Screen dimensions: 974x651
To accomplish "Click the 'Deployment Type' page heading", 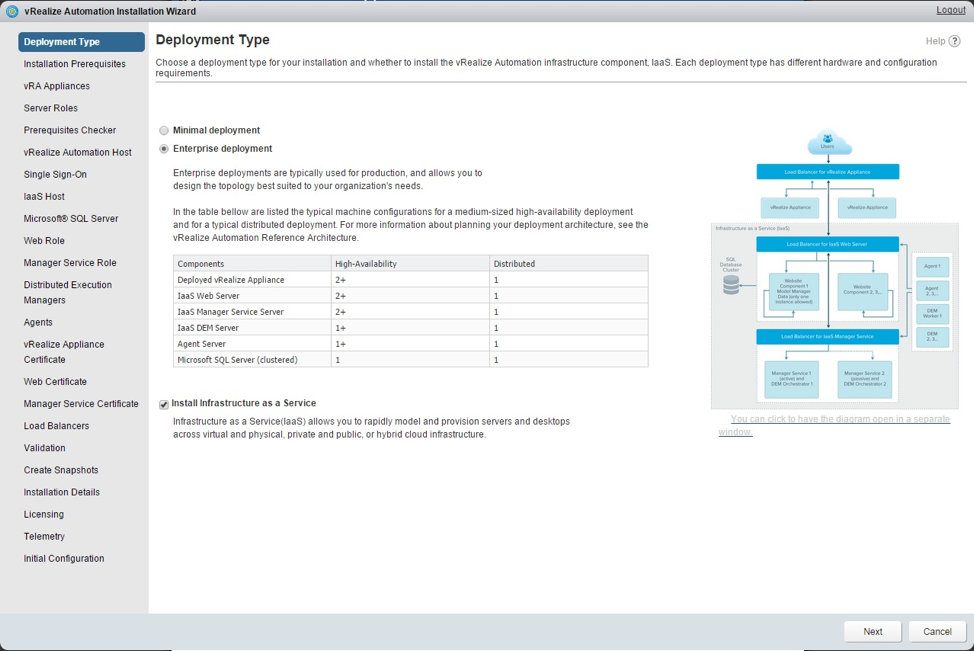I will [x=212, y=40].
